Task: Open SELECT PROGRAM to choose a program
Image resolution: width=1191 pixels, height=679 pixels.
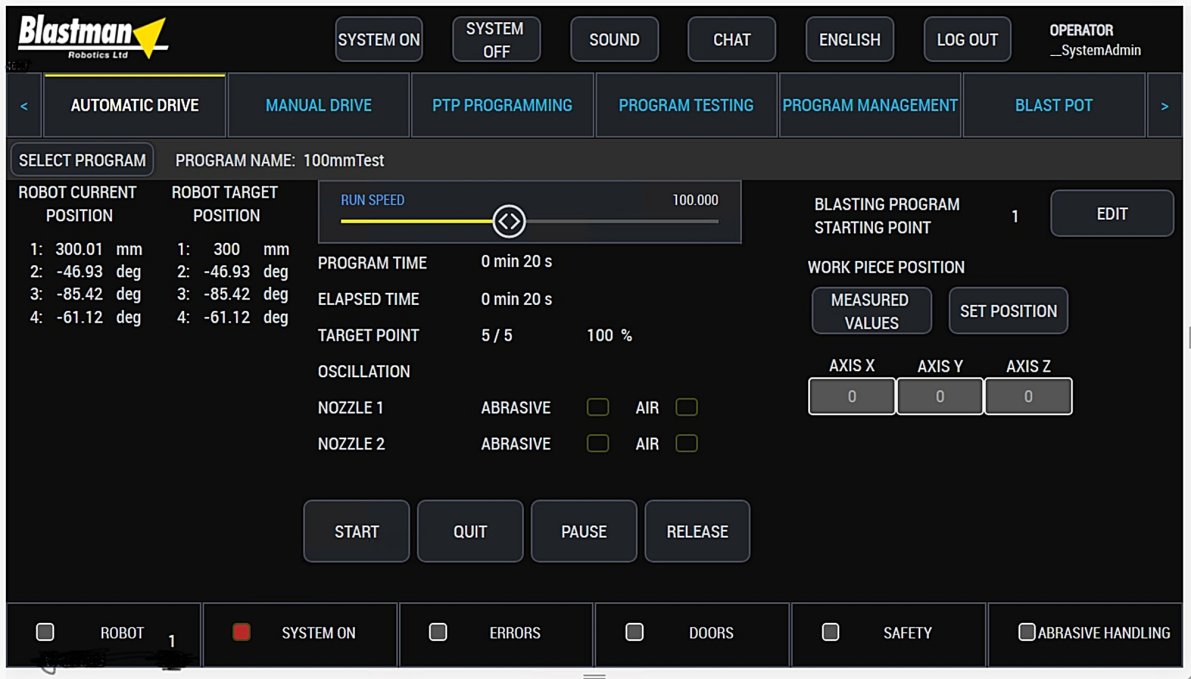Action: (x=81, y=159)
